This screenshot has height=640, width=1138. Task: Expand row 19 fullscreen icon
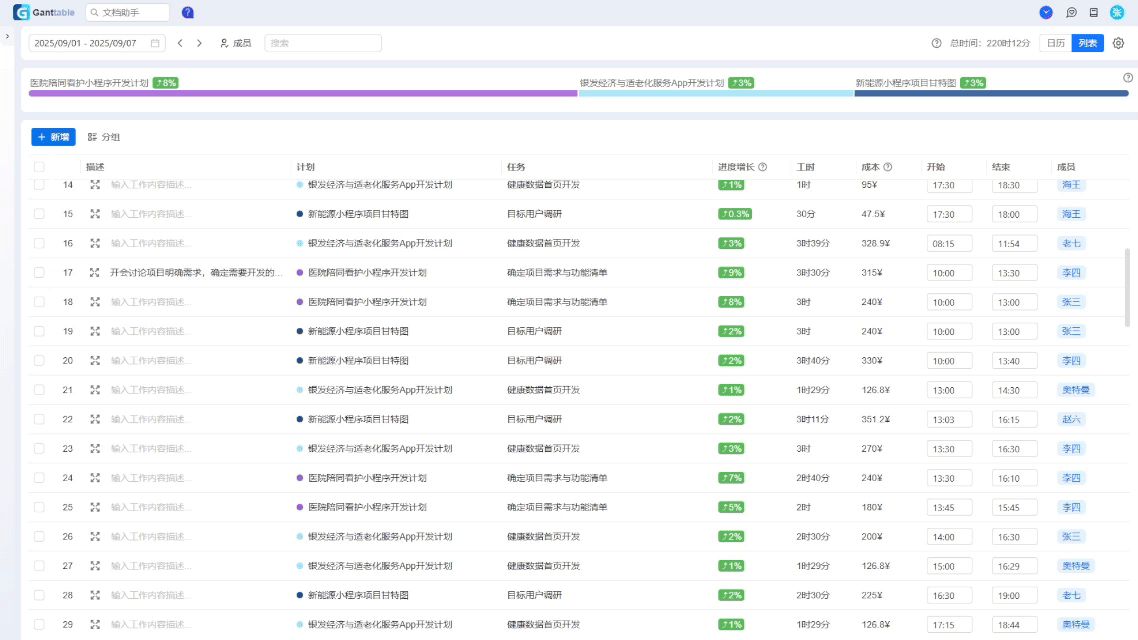tap(95, 331)
